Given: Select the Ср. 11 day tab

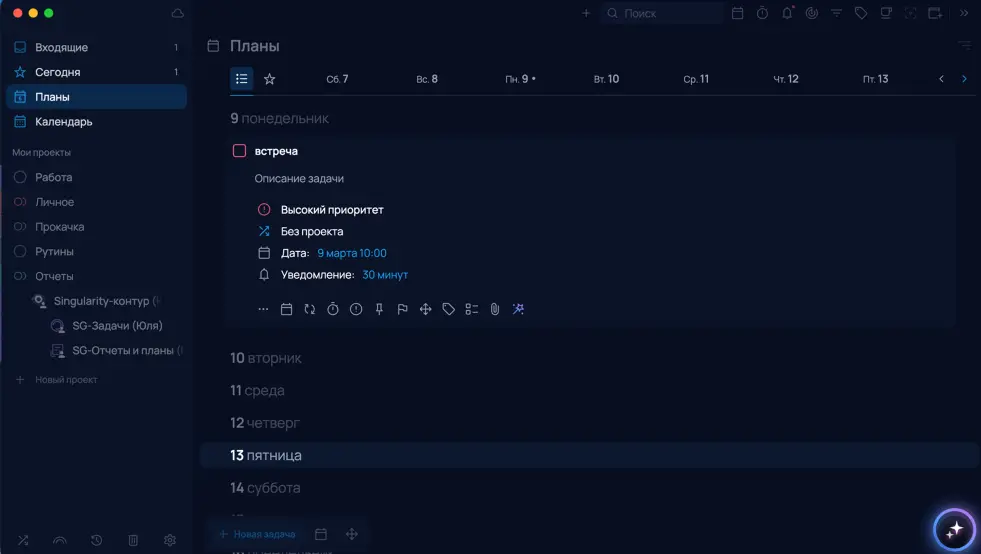Looking at the screenshot, I should pyautogui.click(x=696, y=79).
